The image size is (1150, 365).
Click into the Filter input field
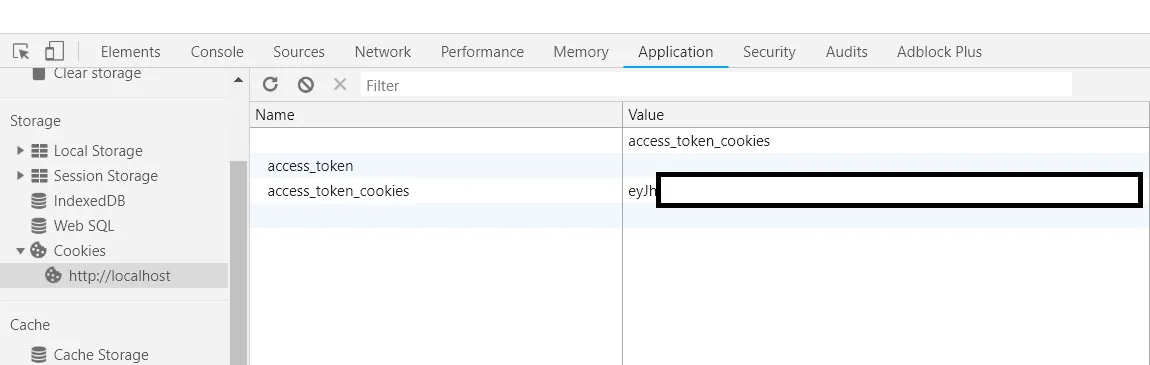coord(716,85)
